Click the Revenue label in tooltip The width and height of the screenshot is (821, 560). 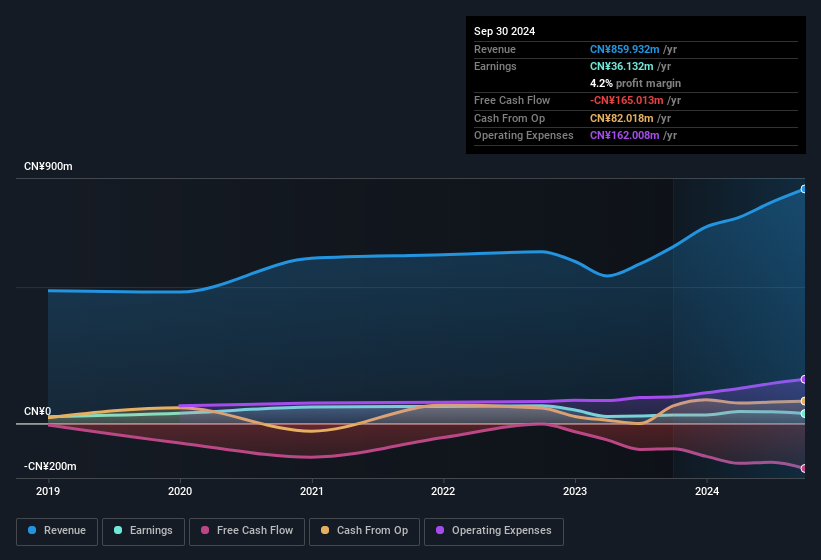[495, 49]
